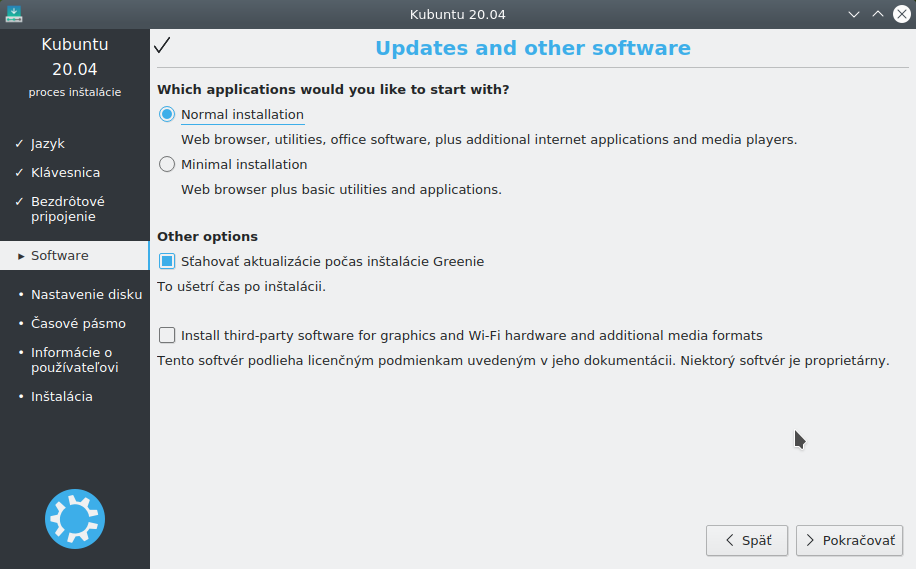Select the Jazyk step in sidebar
This screenshot has width=916, height=569.
pyautogui.click(x=48, y=144)
